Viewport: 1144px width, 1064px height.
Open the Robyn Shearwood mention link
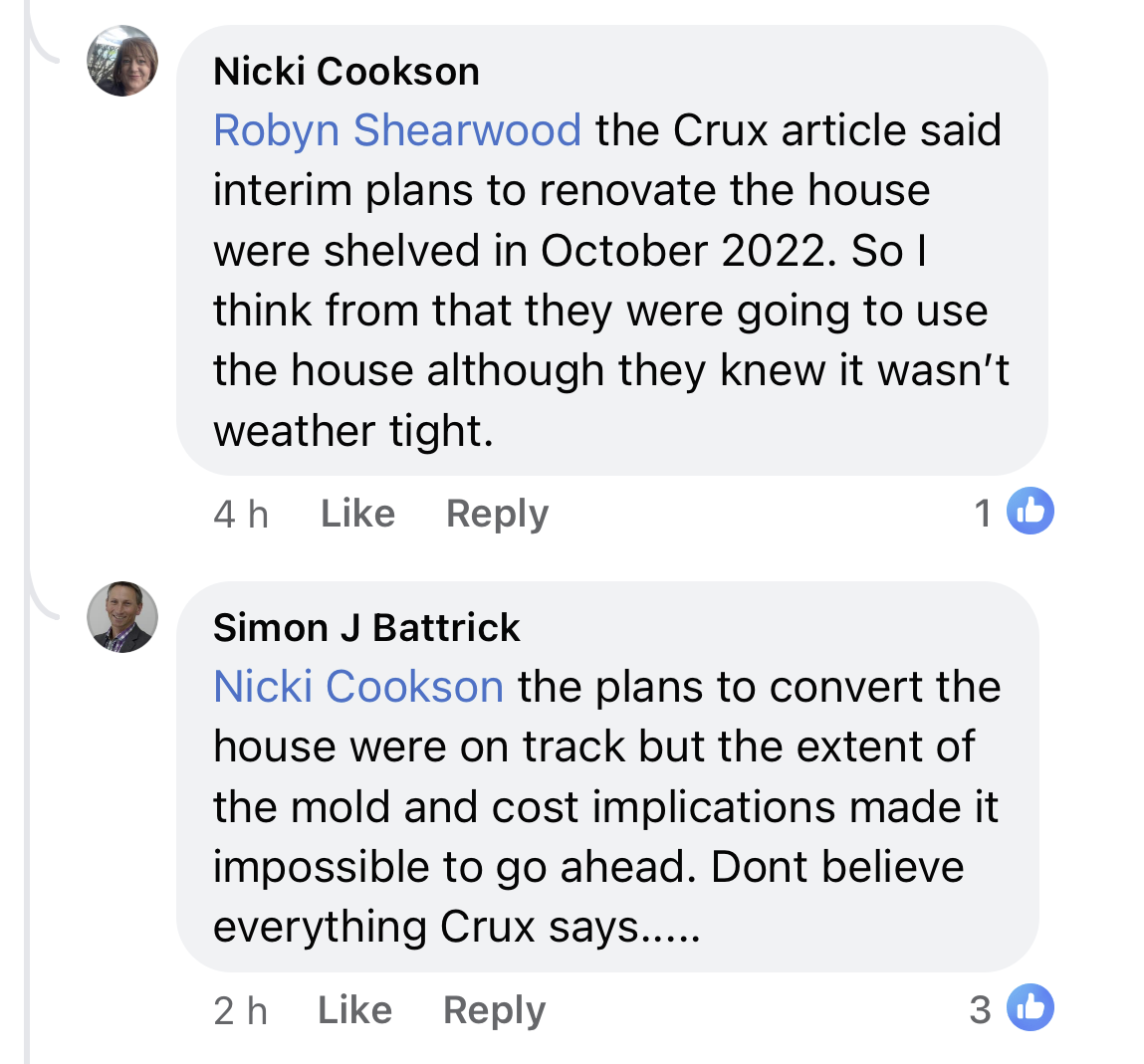pyautogui.click(x=397, y=130)
